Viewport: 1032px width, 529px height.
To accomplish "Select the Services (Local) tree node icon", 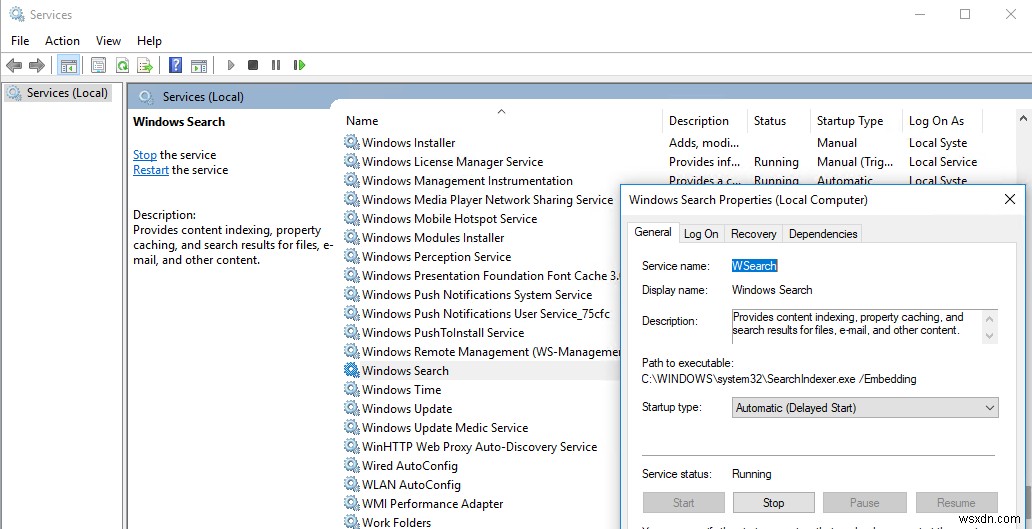I will [14, 93].
